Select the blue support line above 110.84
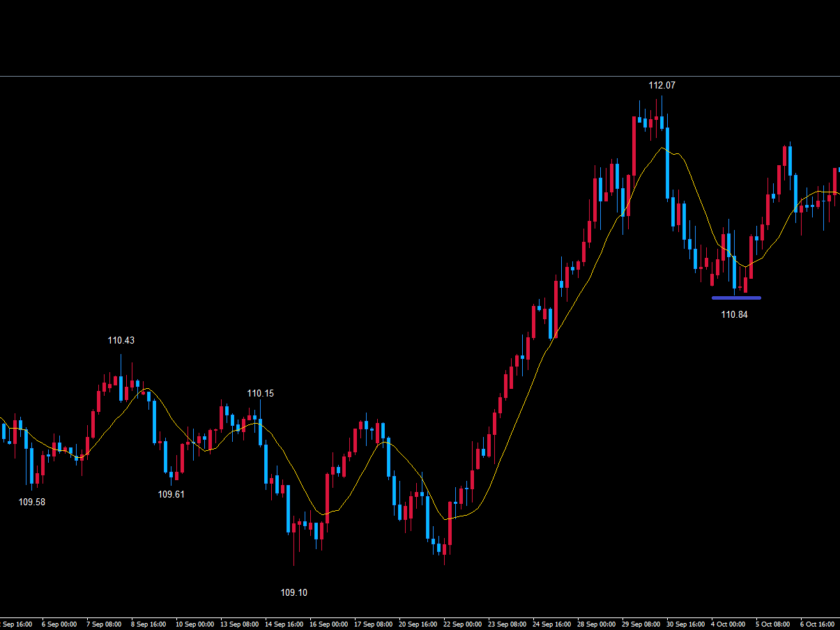 736,297
